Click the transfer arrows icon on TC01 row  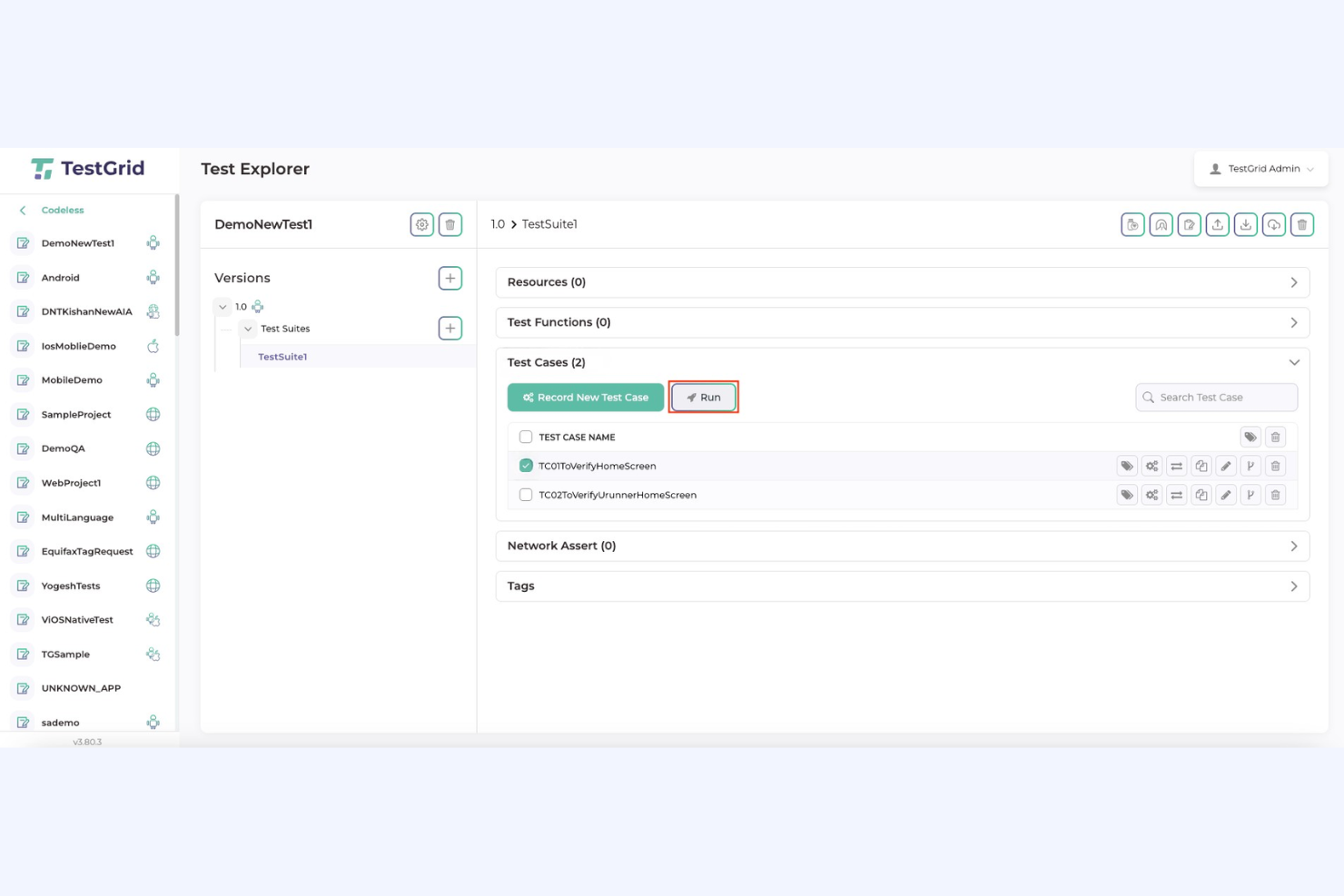pos(1176,465)
